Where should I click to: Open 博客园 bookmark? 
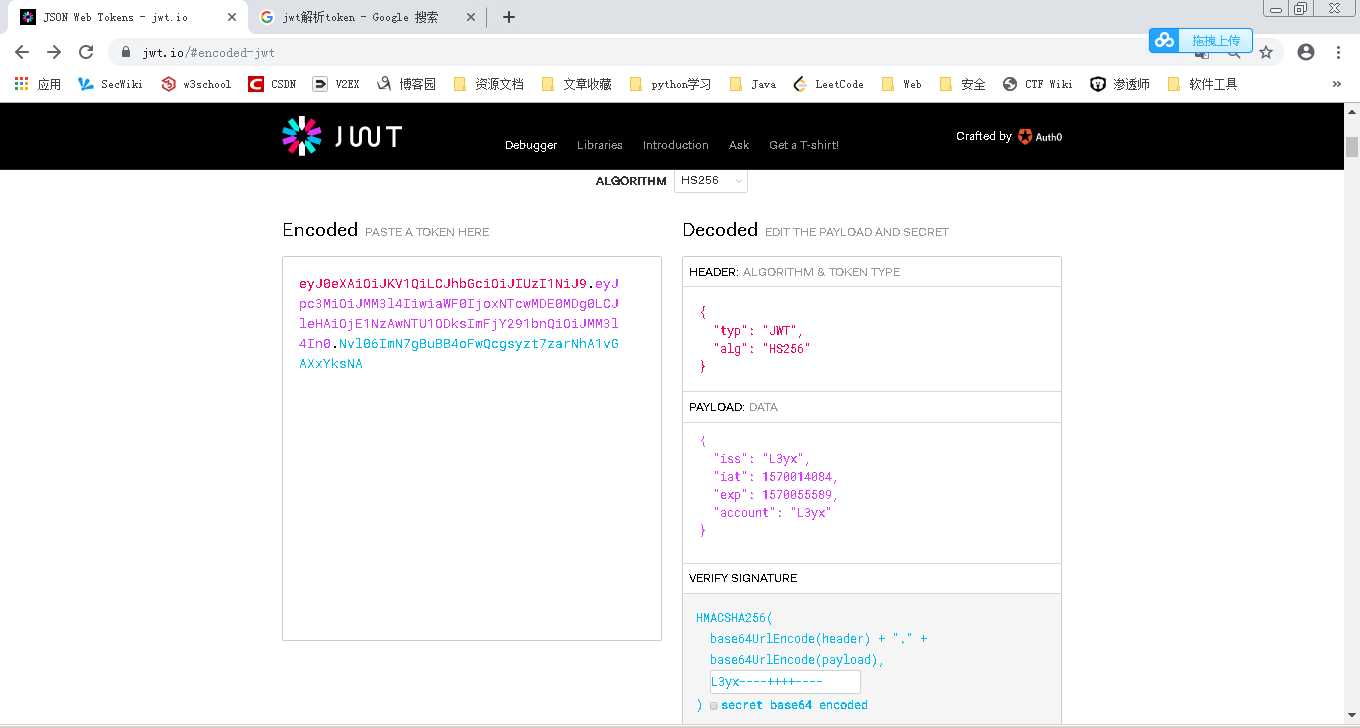pyautogui.click(x=407, y=84)
